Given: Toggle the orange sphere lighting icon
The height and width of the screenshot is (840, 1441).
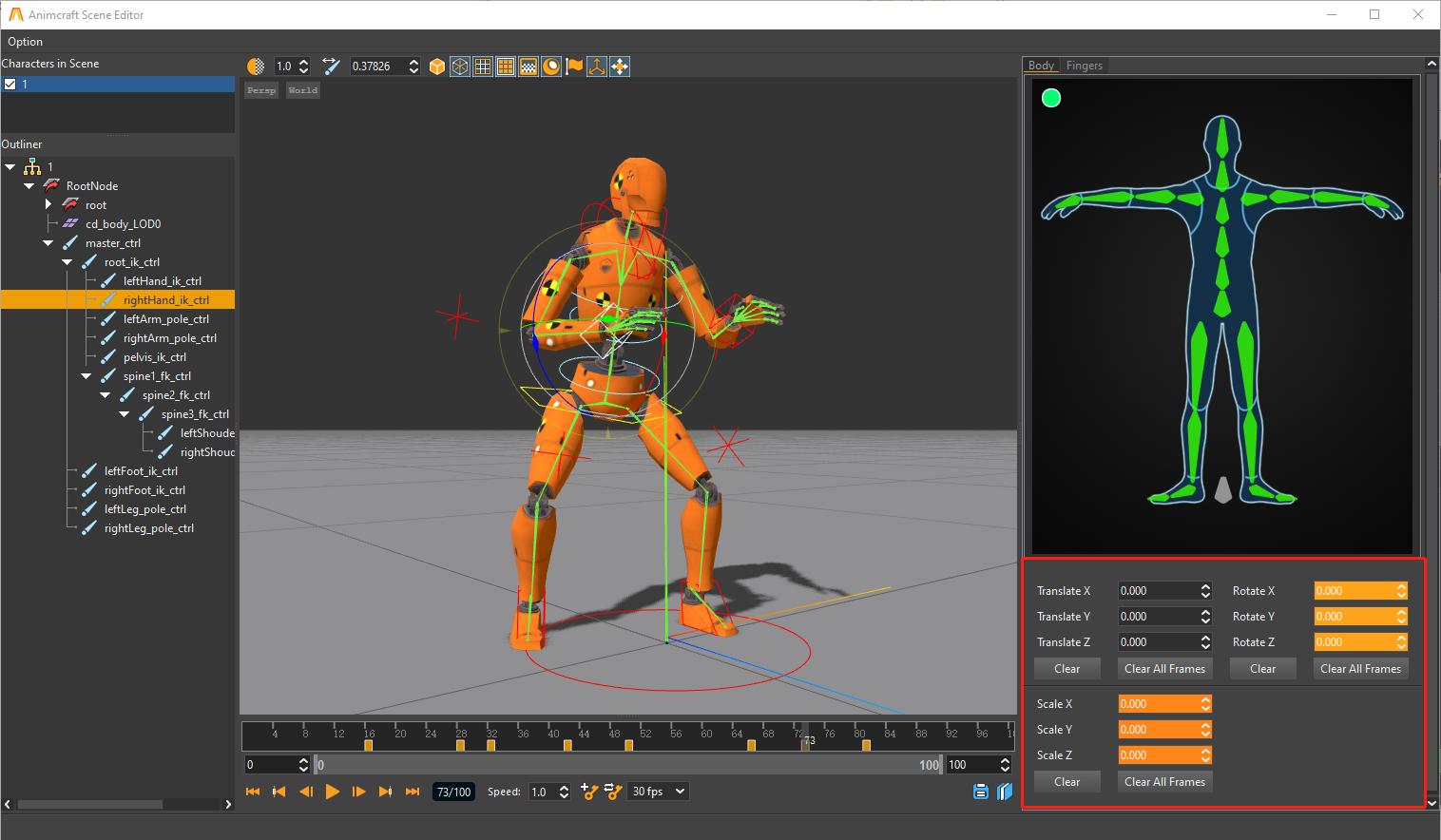Looking at the screenshot, I should click(551, 67).
